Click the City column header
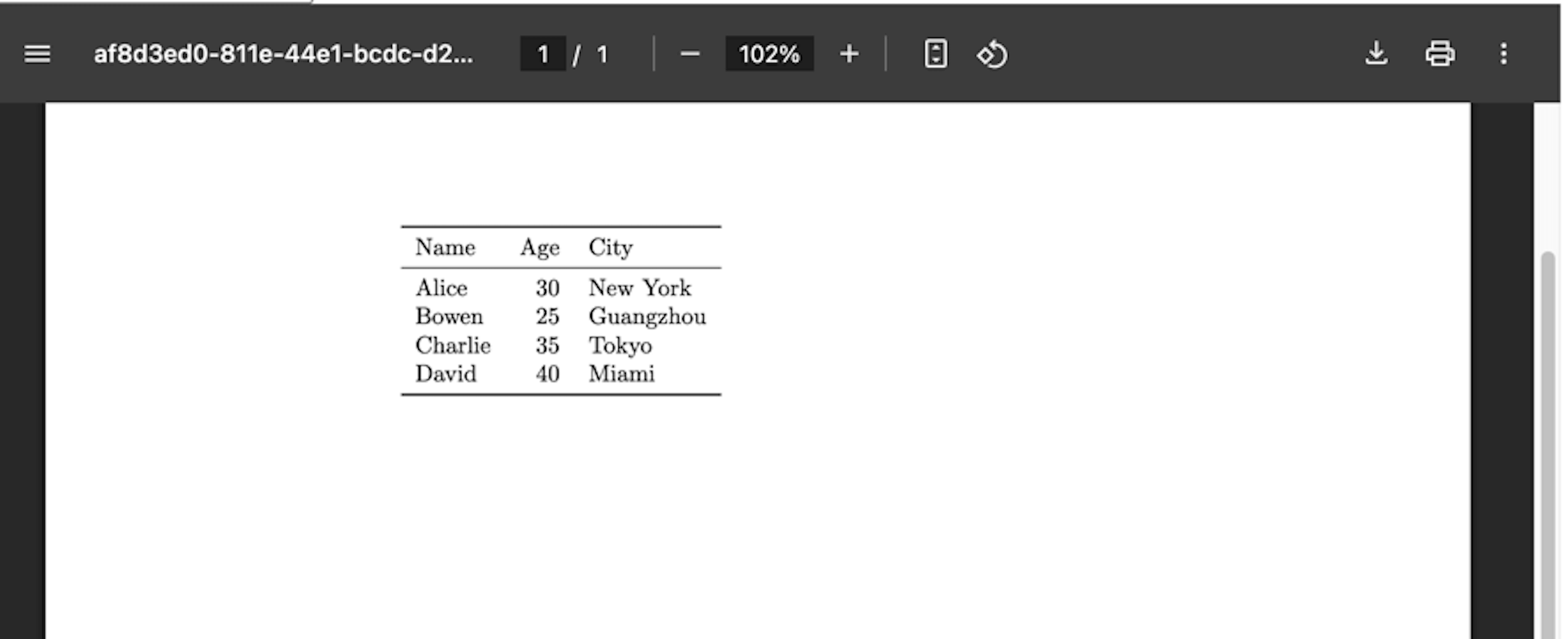The image size is (1568, 639). tap(610, 247)
